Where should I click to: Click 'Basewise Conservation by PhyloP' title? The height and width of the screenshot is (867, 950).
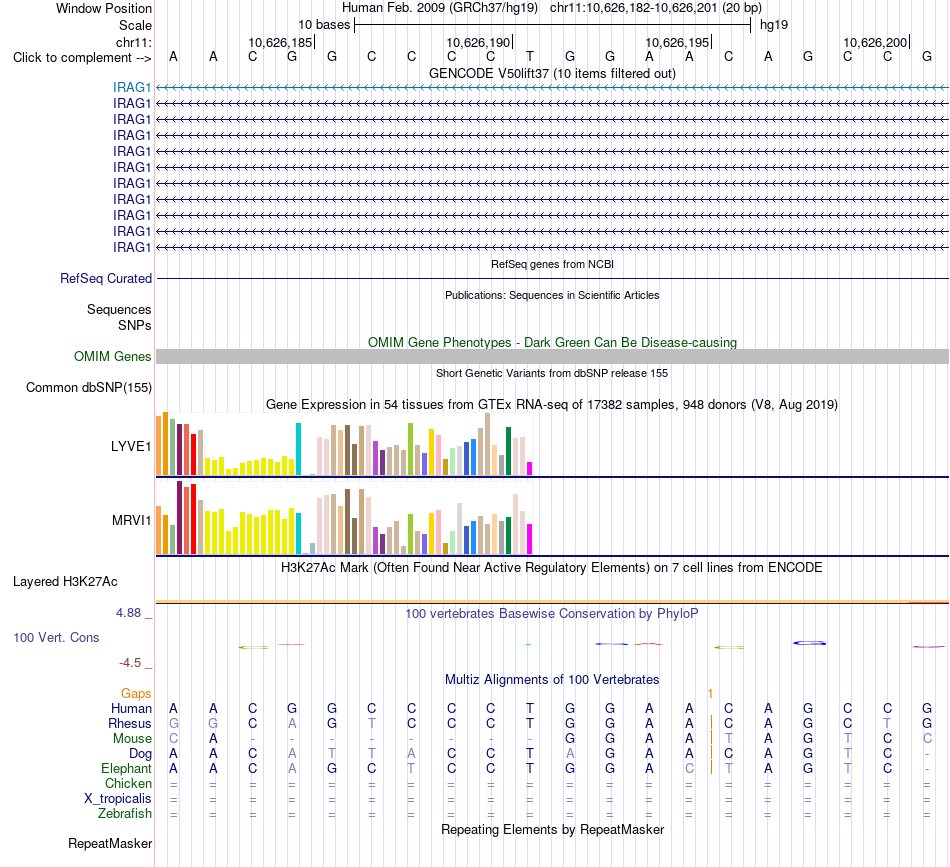coord(552,614)
